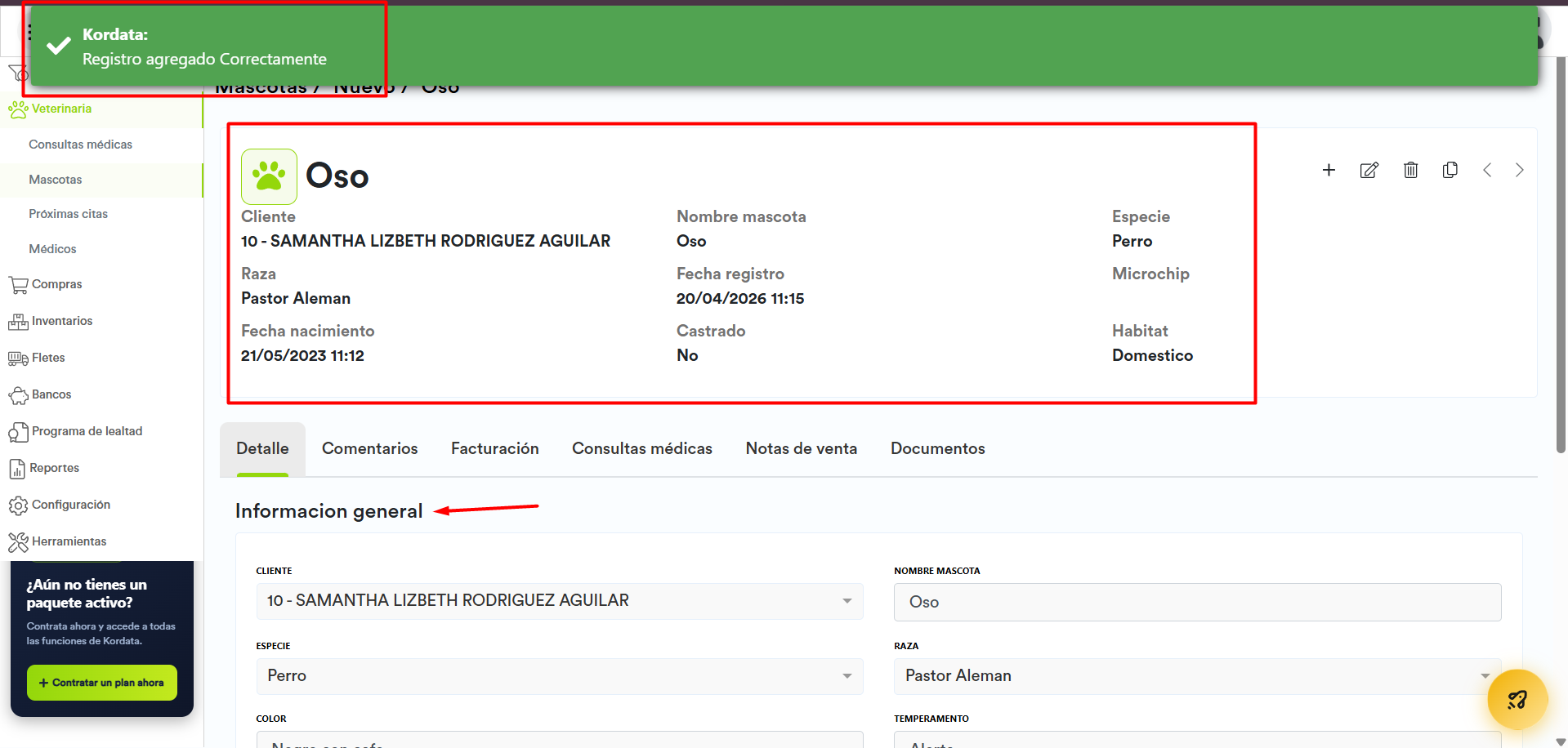
Task: Open Inventarios in the sidebar menu
Action: pos(62,321)
